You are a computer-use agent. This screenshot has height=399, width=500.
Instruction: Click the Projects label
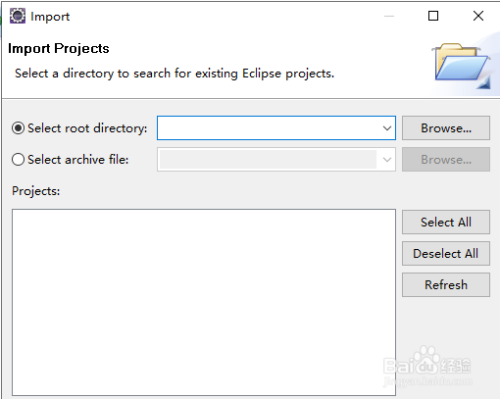36,191
